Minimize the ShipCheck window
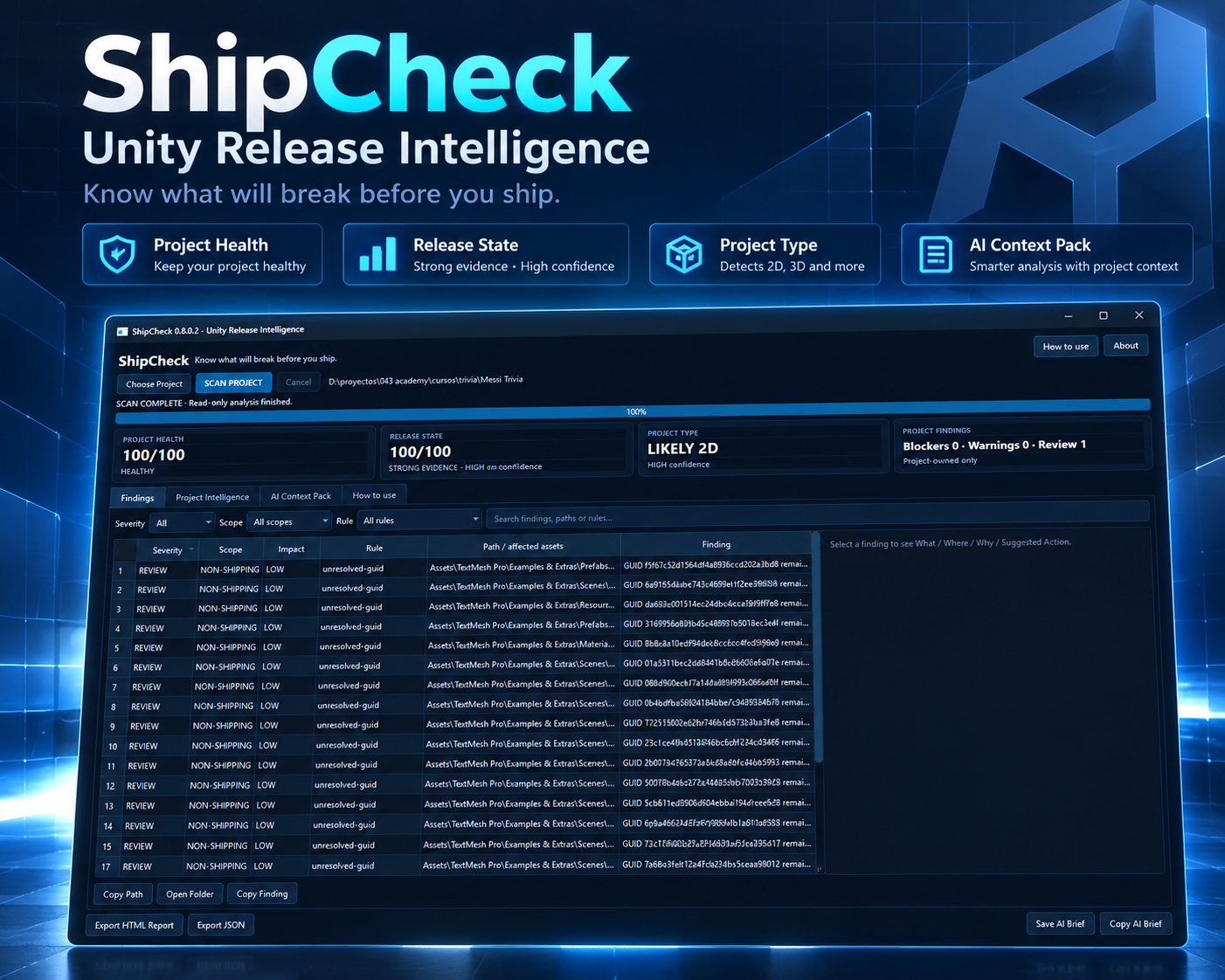1225x980 pixels. coord(1068,316)
